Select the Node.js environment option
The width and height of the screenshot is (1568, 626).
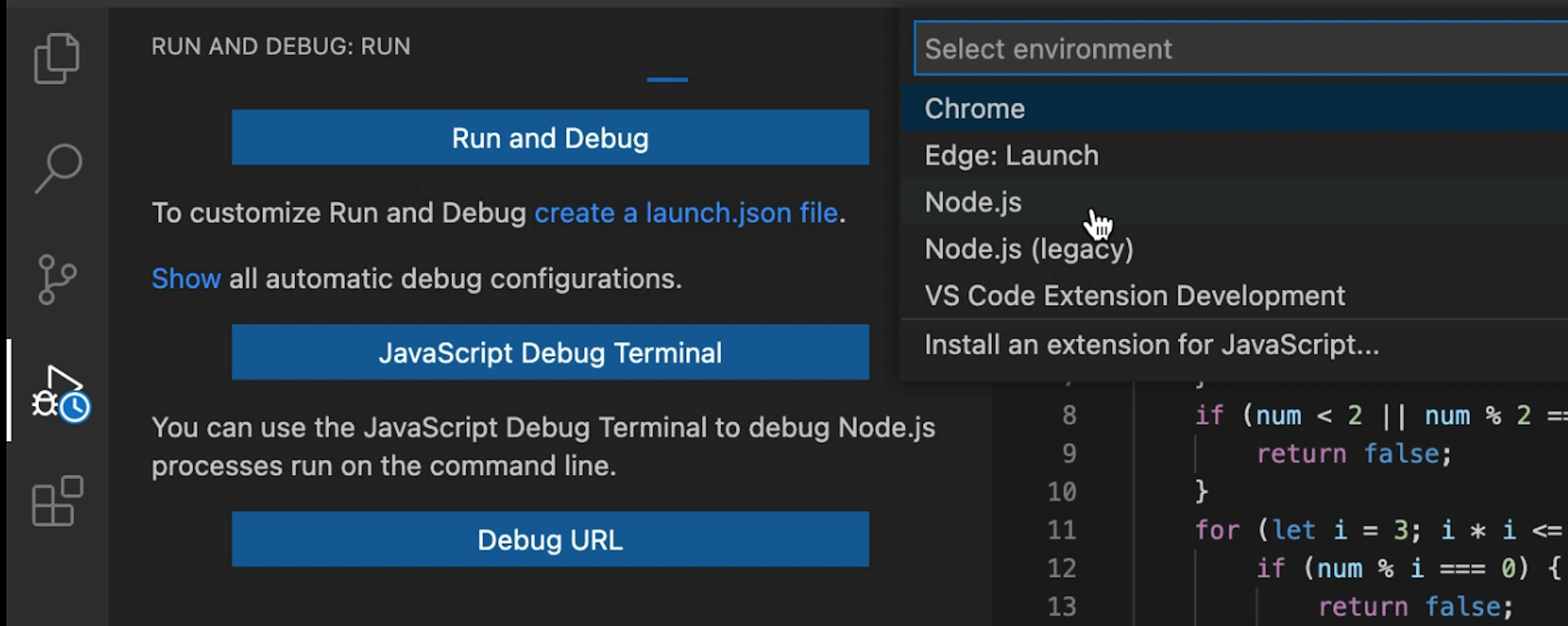coord(1234,202)
